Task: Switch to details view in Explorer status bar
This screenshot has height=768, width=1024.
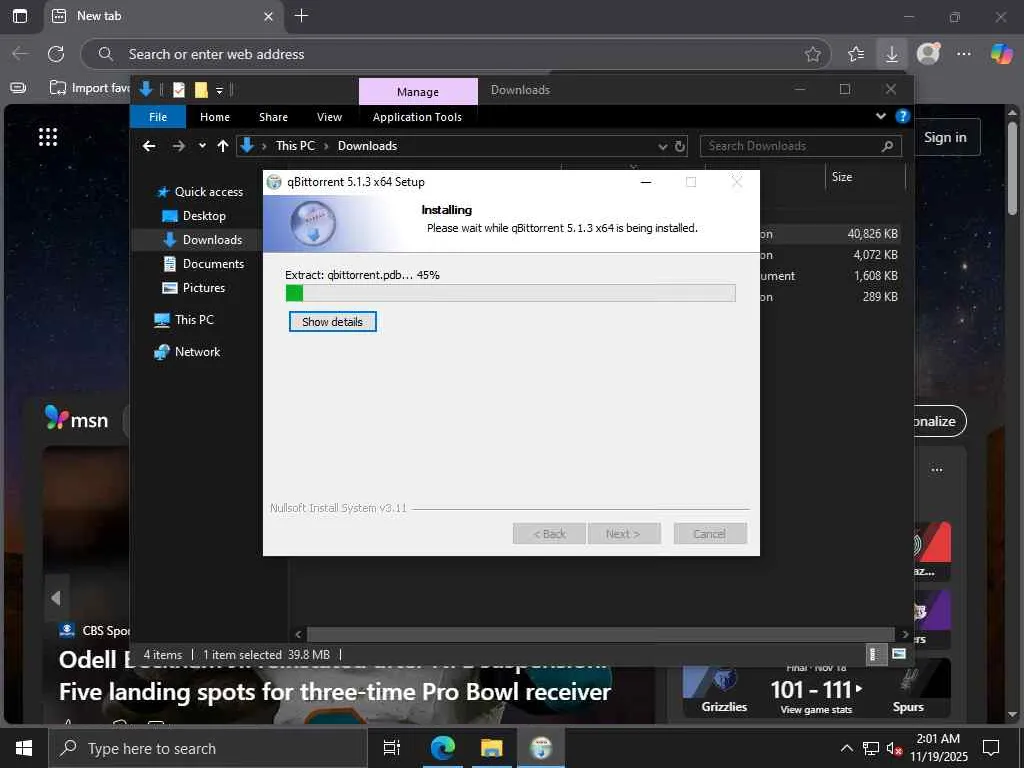Action: click(x=874, y=654)
